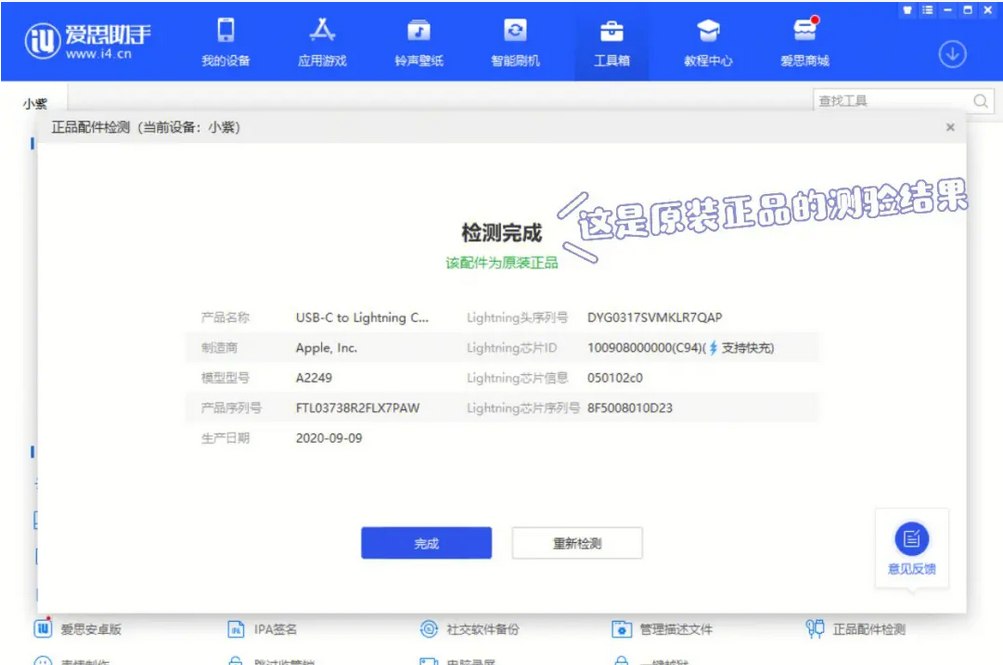Viewport: 1003px width, 665px height.
Task: Open the title bar list menu icon
Action: pos(928,10)
